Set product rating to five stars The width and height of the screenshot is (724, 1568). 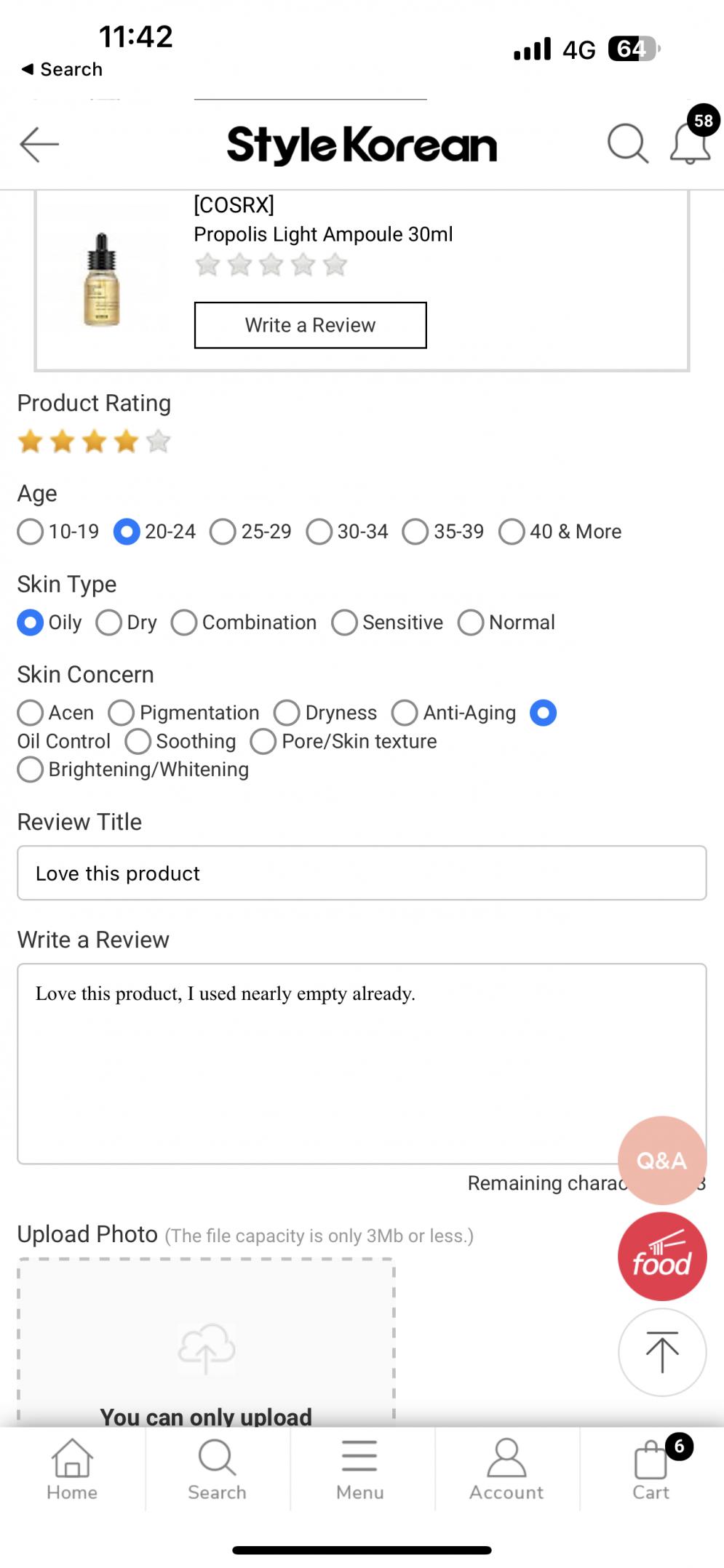[x=158, y=441]
